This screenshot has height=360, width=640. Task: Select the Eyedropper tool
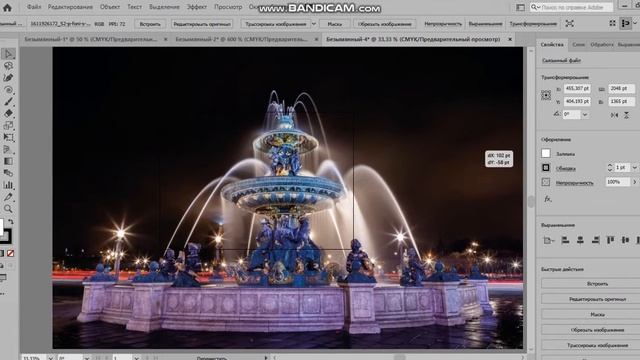point(8,197)
